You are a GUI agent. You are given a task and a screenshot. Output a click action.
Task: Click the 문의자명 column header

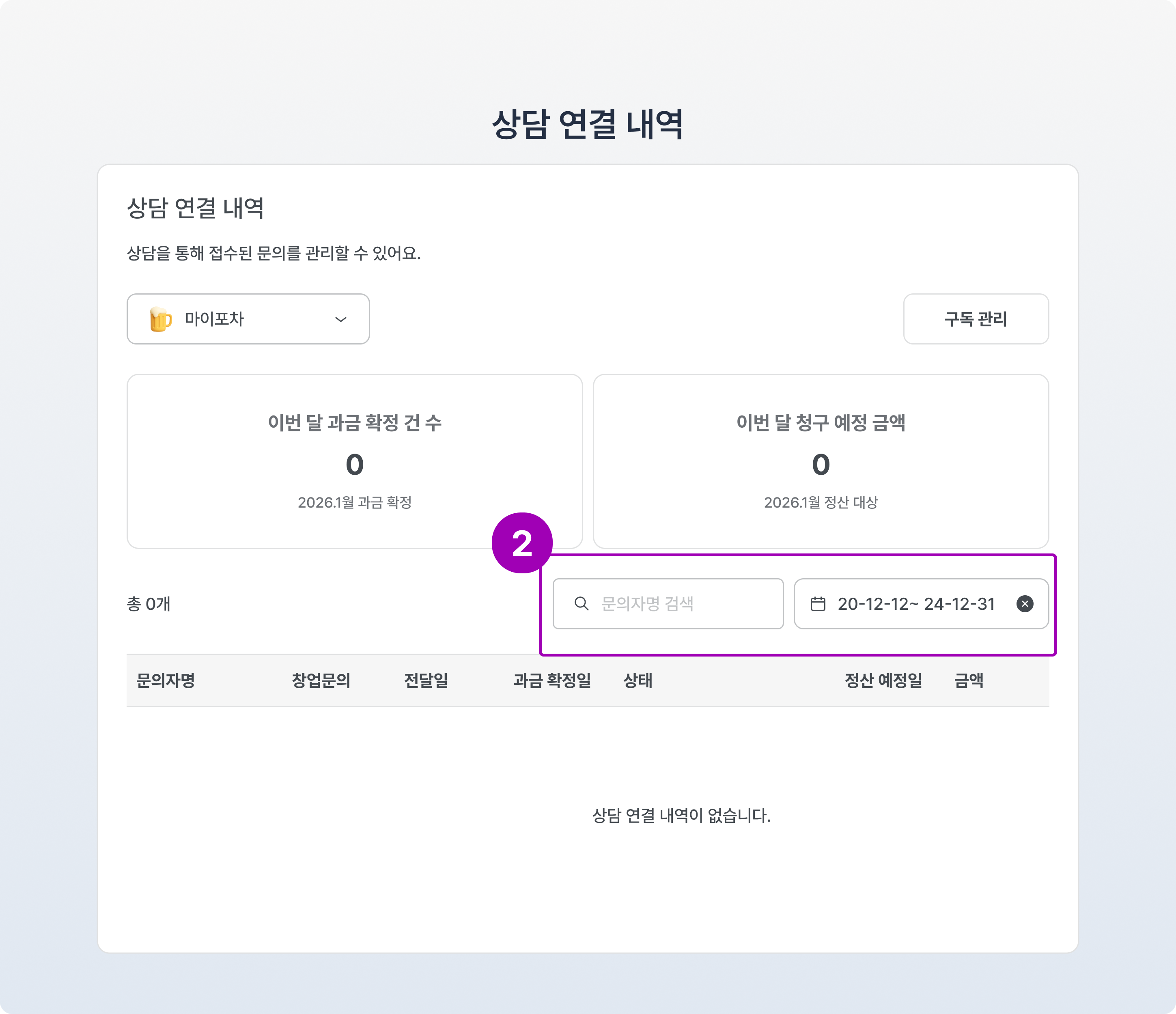[166, 680]
